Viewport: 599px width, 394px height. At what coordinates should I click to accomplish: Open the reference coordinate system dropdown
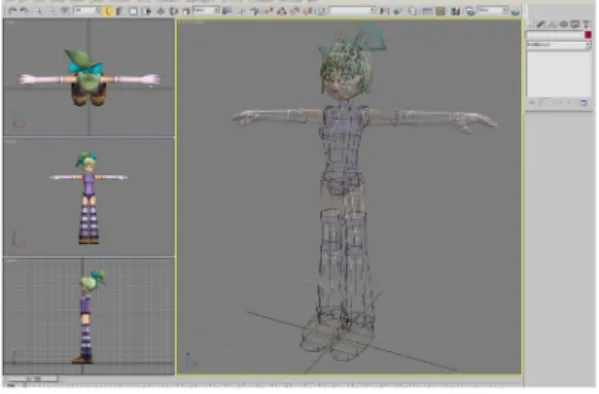(x=206, y=10)
